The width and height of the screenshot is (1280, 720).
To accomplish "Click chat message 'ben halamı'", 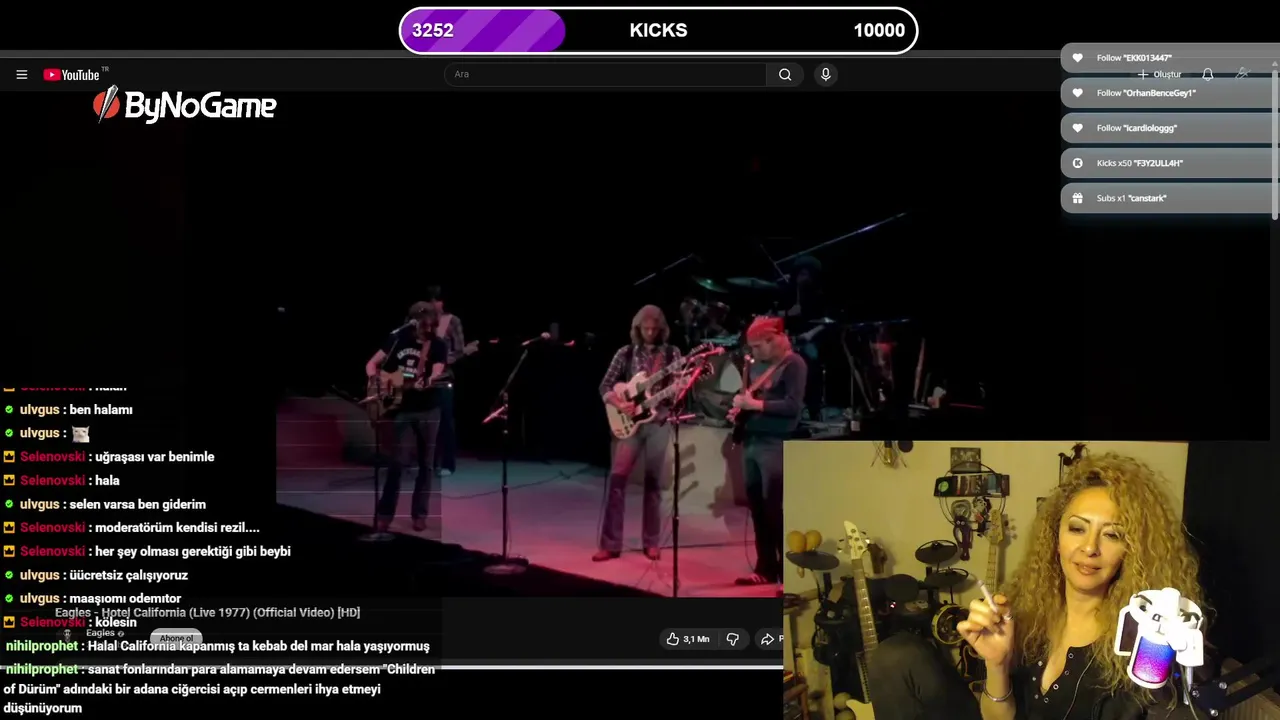I will coord(101,409).
